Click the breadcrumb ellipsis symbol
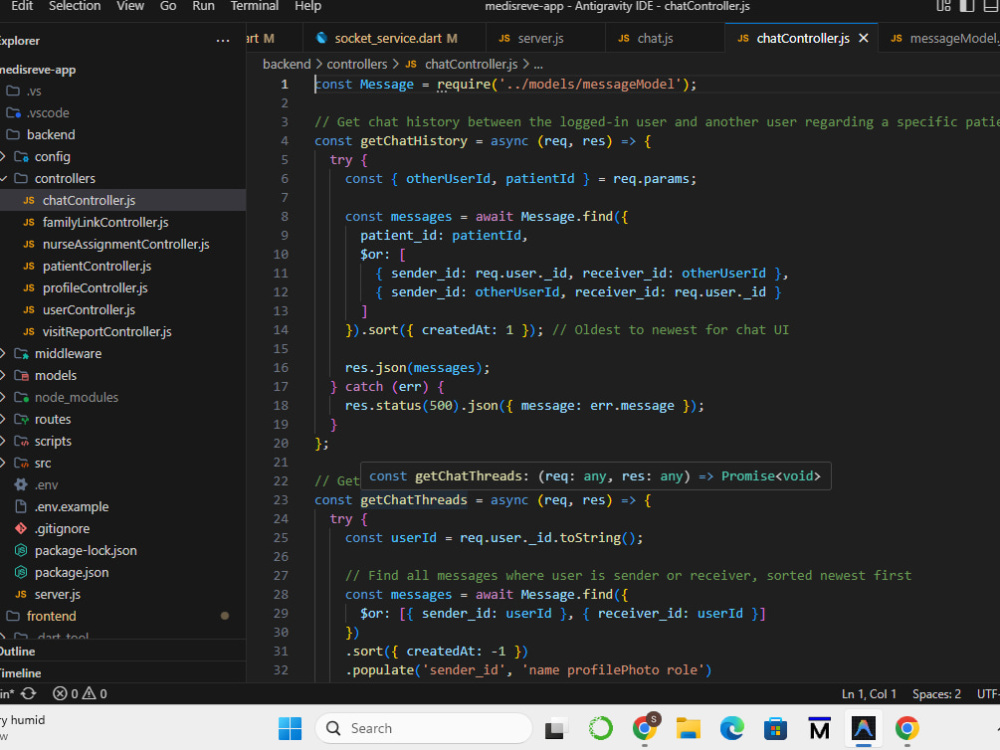Image resolution: width=1000 pixels, height=750 pixels. click(538, 64)
